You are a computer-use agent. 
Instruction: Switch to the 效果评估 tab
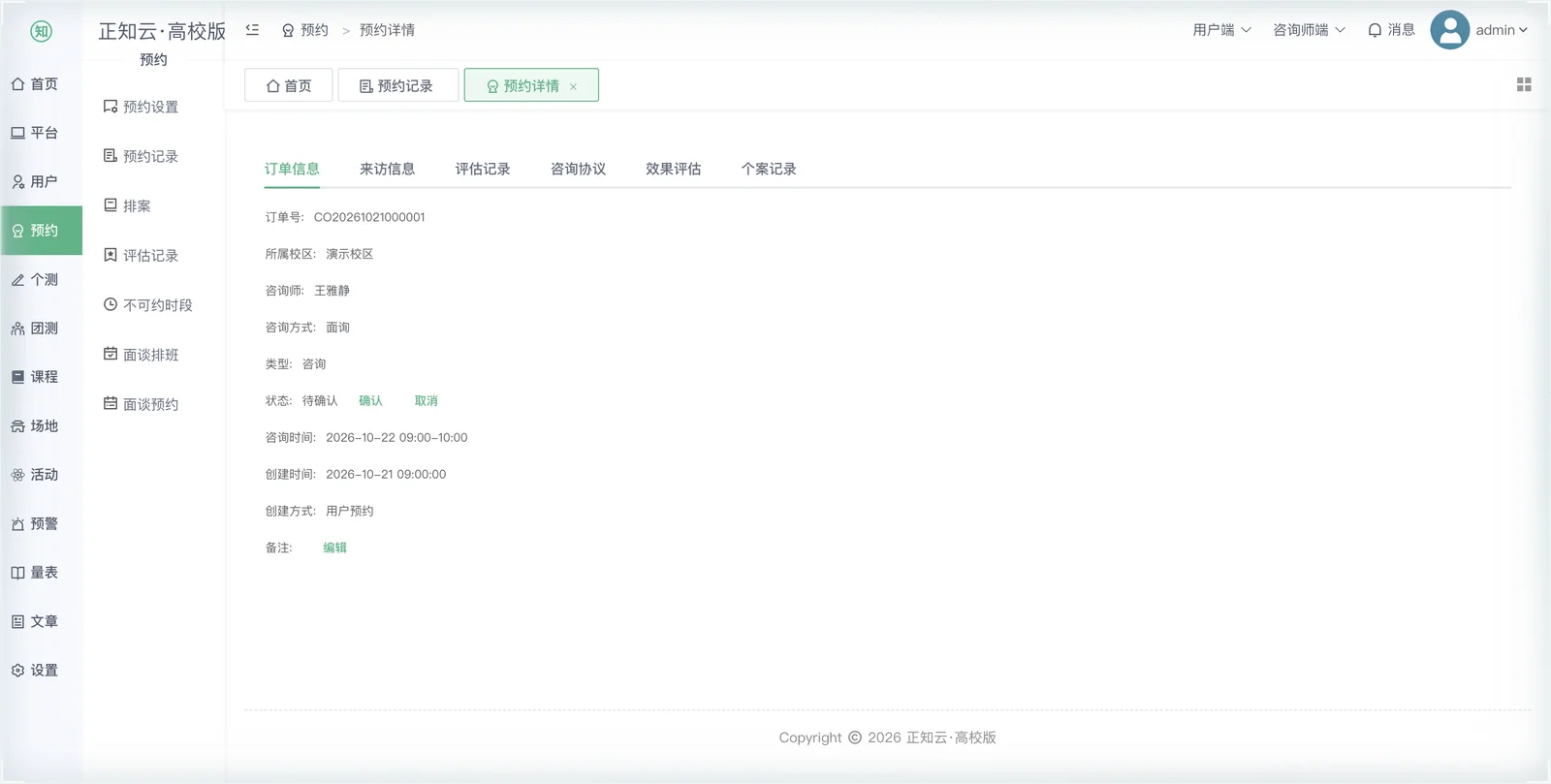click(x=674, y=169)
